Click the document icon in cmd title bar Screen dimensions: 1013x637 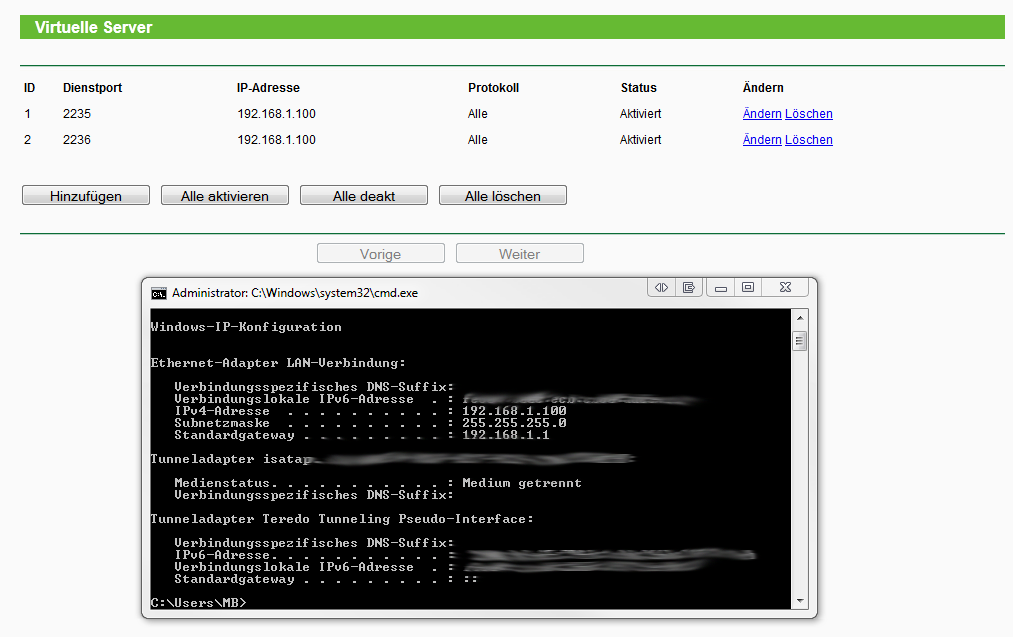[689, 287]
